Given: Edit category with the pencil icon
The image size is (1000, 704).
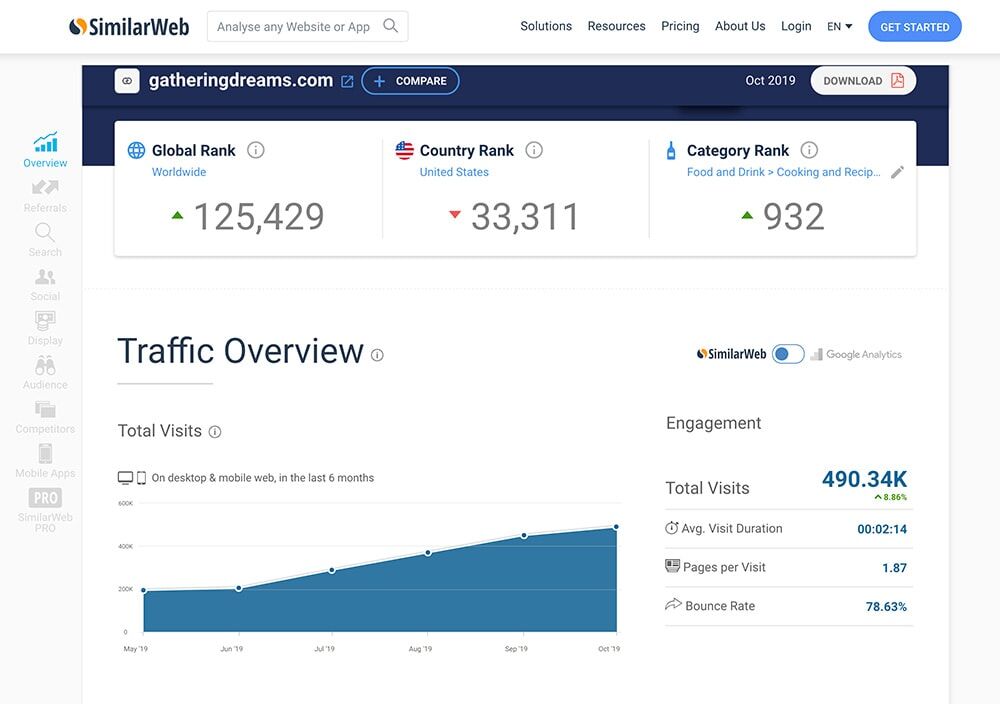Looking at the screenshot, I should click(897, 172).
